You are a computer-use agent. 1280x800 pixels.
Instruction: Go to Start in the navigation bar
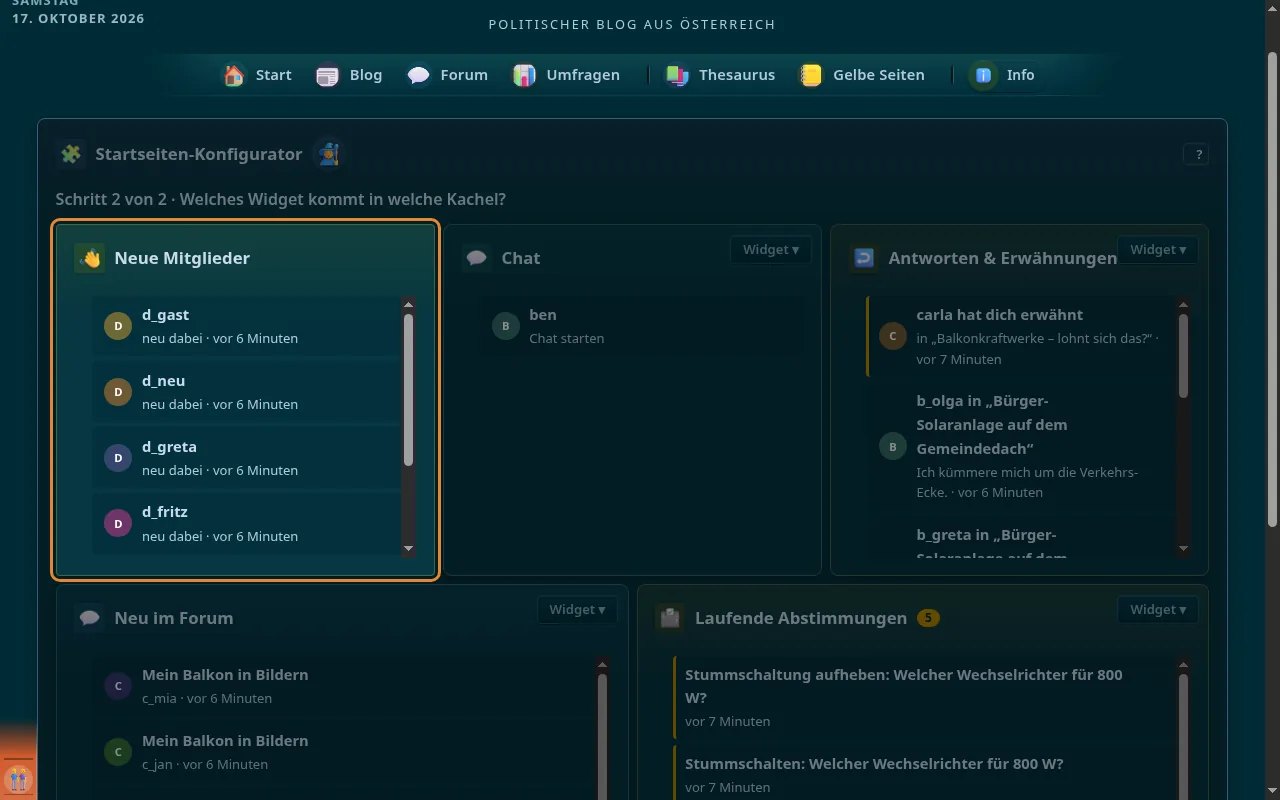pos(258,75)
